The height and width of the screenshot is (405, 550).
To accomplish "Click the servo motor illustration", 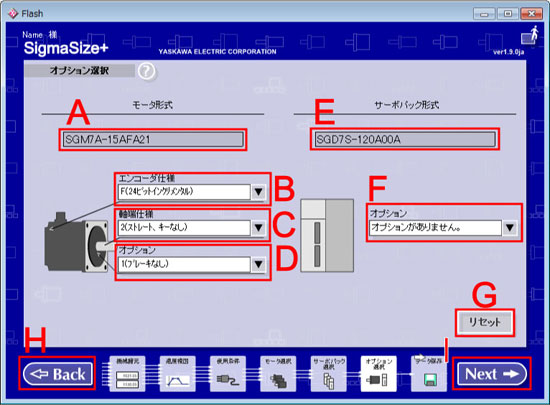I will click(x=76, y=242).
